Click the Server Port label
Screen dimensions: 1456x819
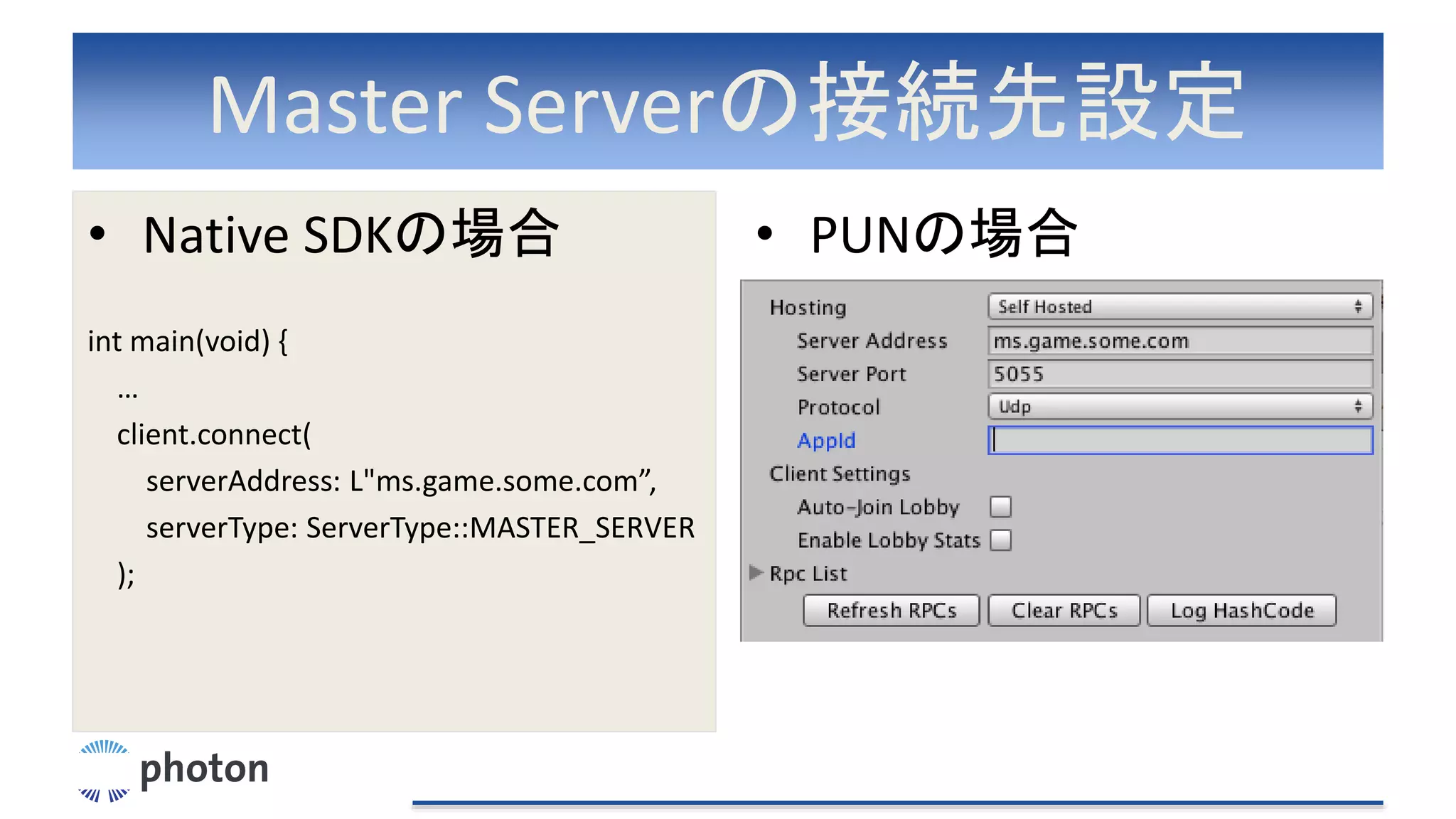[852, 374]
